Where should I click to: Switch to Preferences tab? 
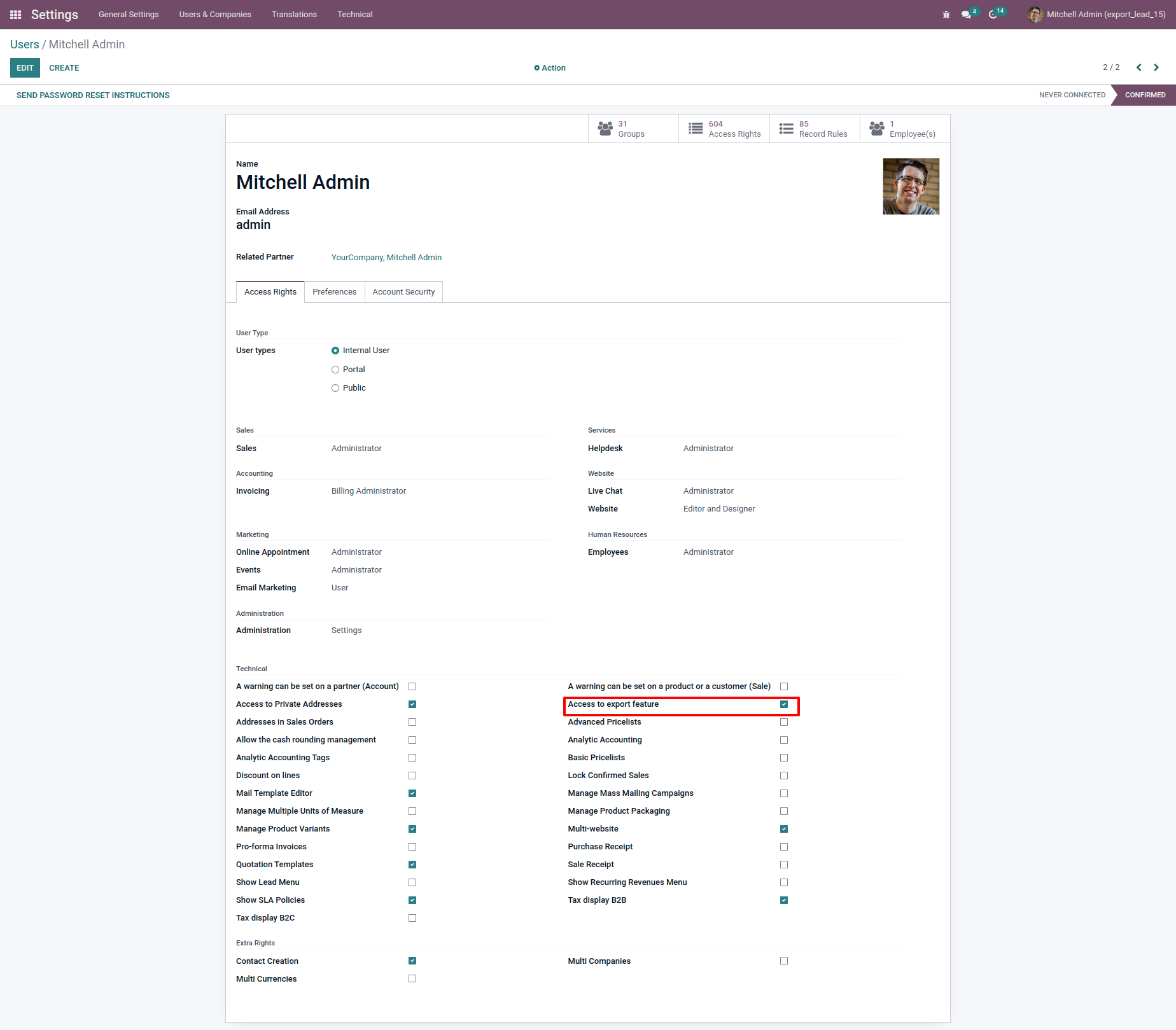point(335,291)
